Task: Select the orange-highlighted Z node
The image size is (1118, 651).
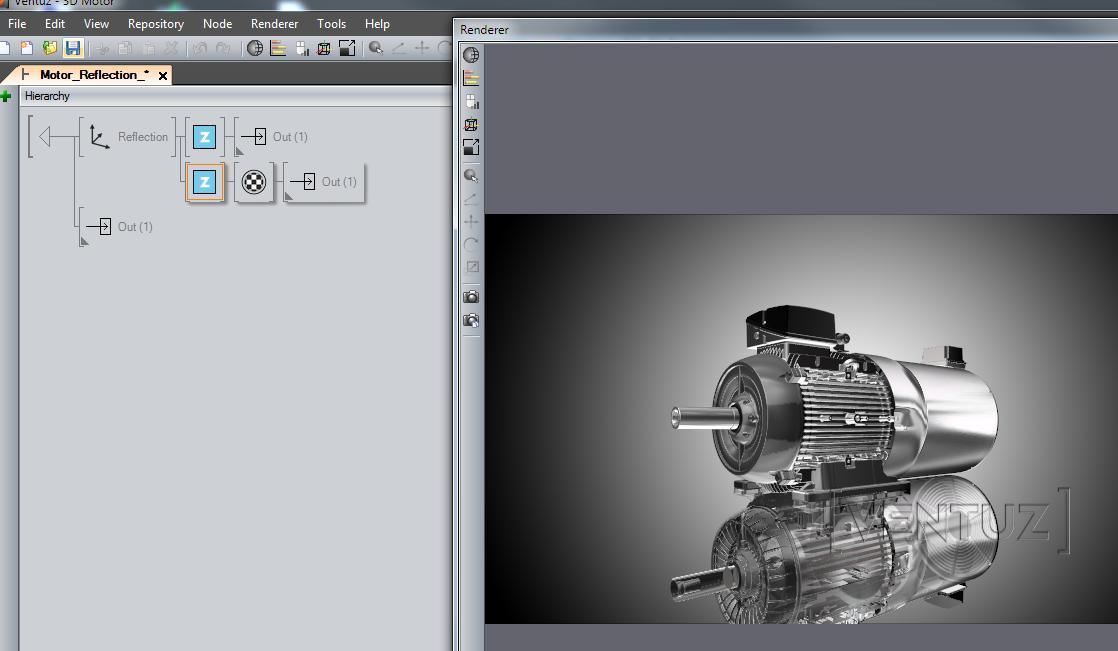Action: click(x=204, y=182)
